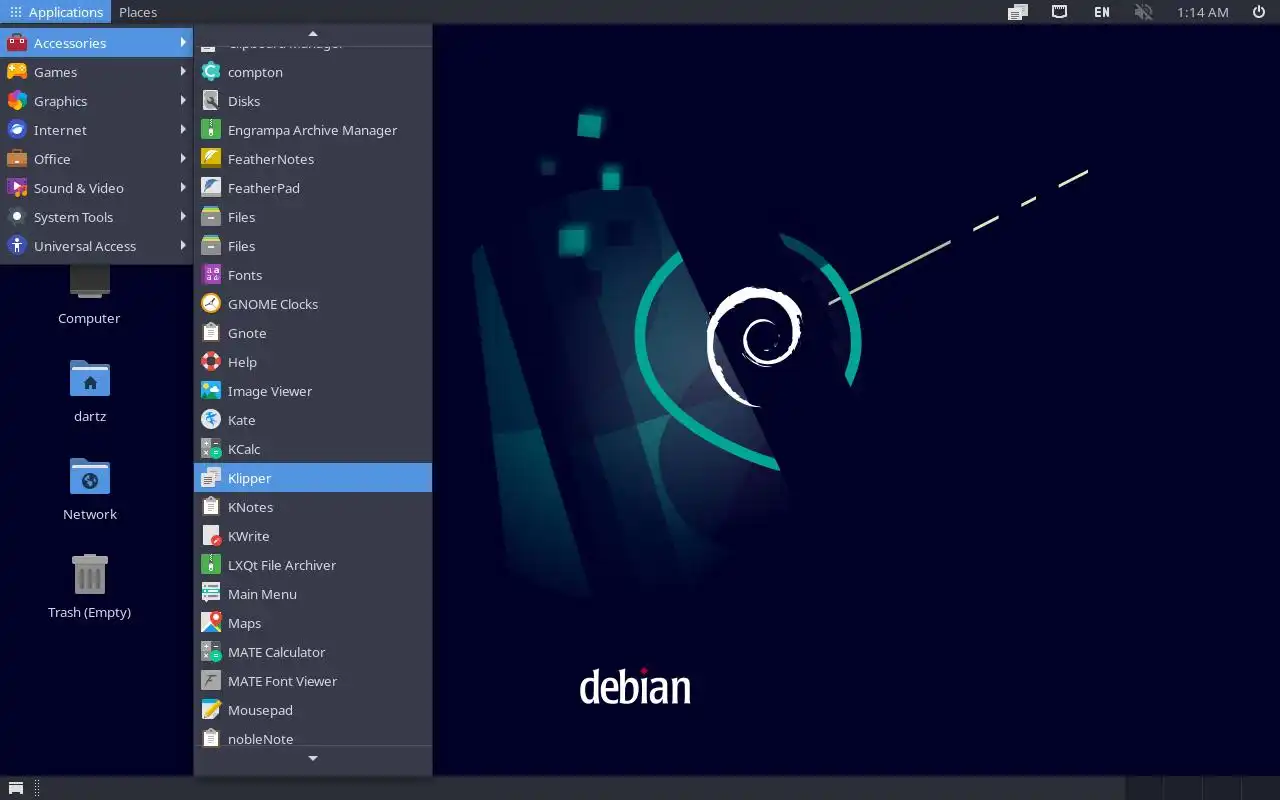Open the empty Trash on the desktop
Viewport: 1280px width, 800px height.
90,588
